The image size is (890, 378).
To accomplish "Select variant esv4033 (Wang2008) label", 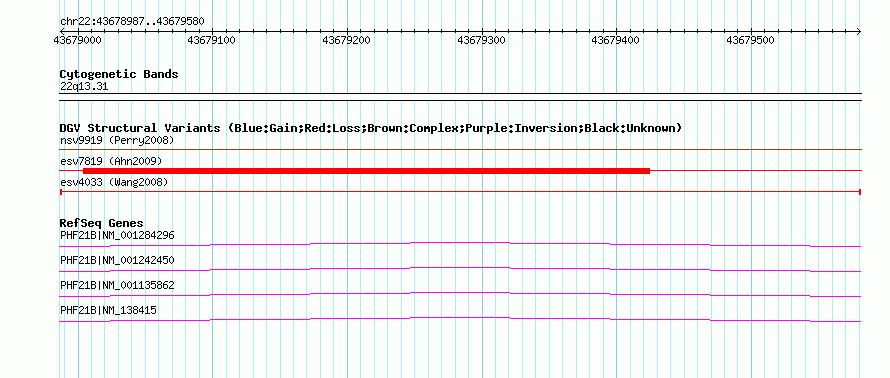I will tap(114, 182).
